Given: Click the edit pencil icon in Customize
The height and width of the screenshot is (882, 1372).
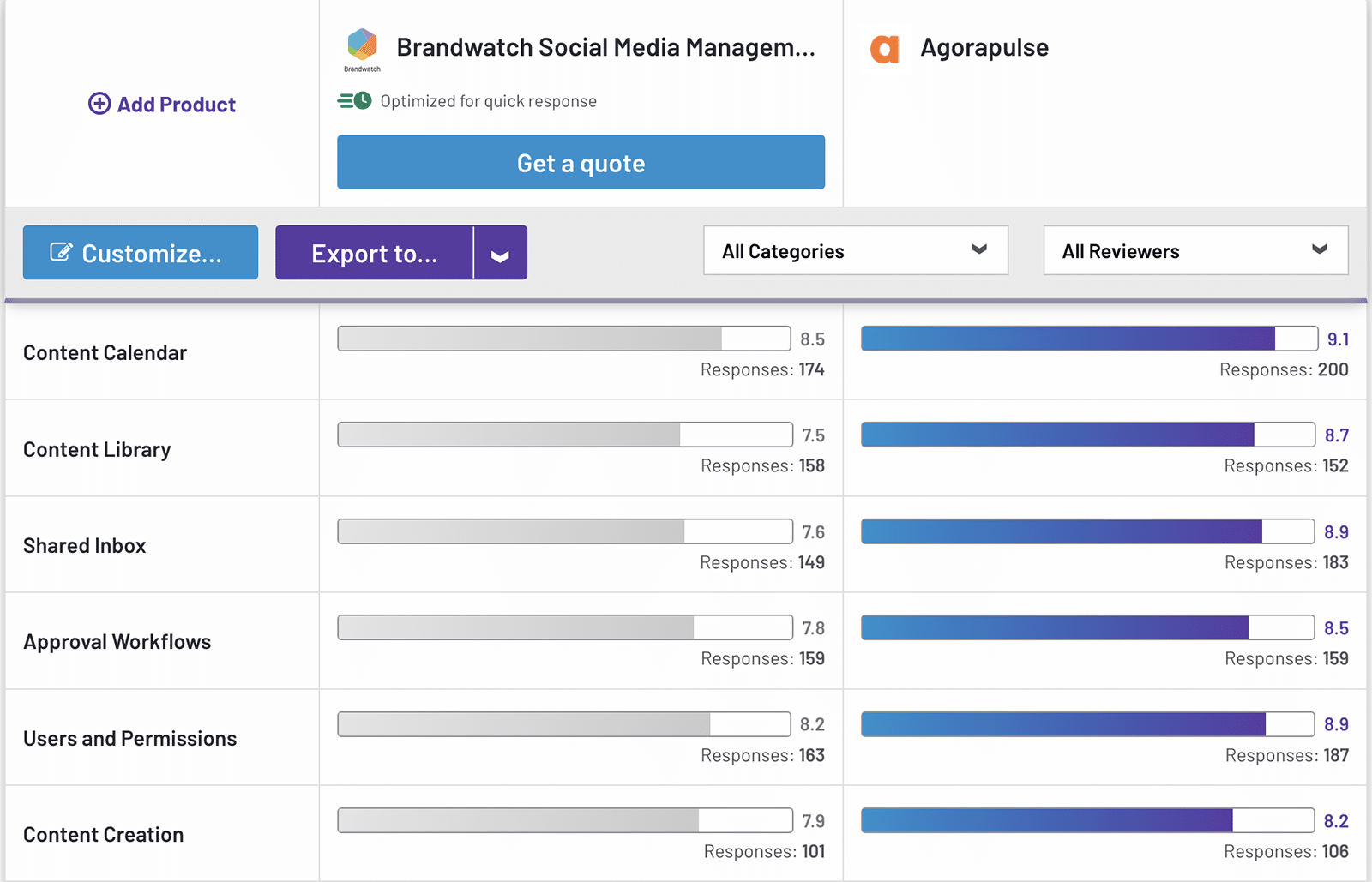Looking at the screenshot, I should tap(61, 252).
